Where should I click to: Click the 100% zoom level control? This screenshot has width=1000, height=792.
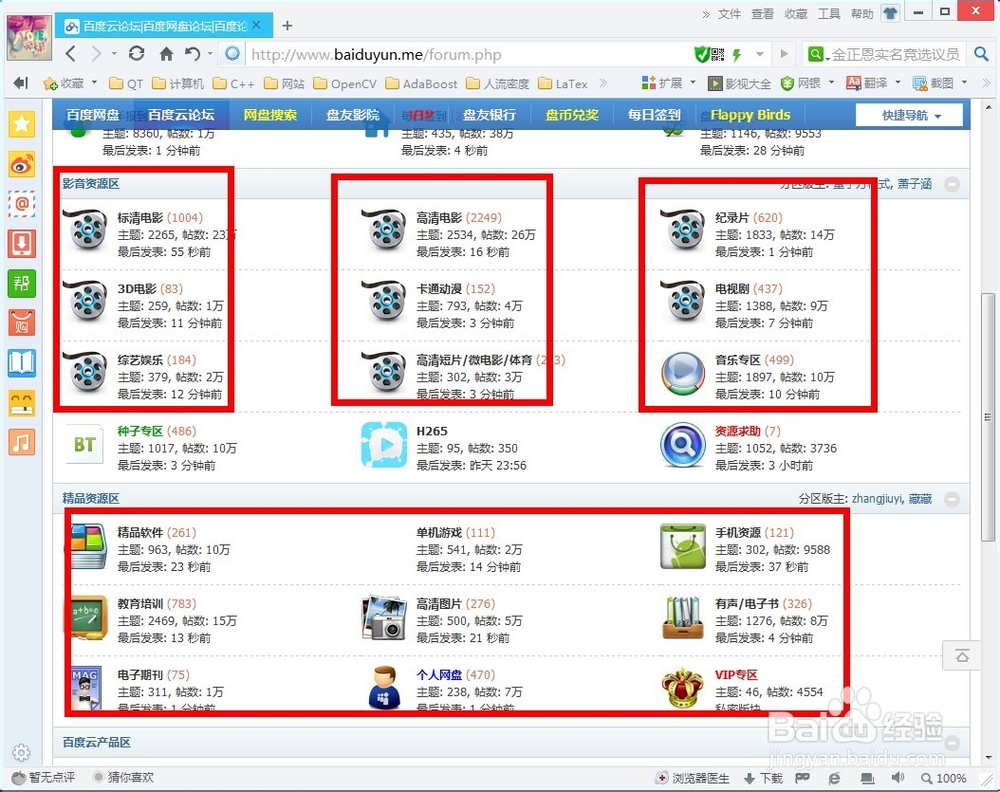click(x=944, y=778)
